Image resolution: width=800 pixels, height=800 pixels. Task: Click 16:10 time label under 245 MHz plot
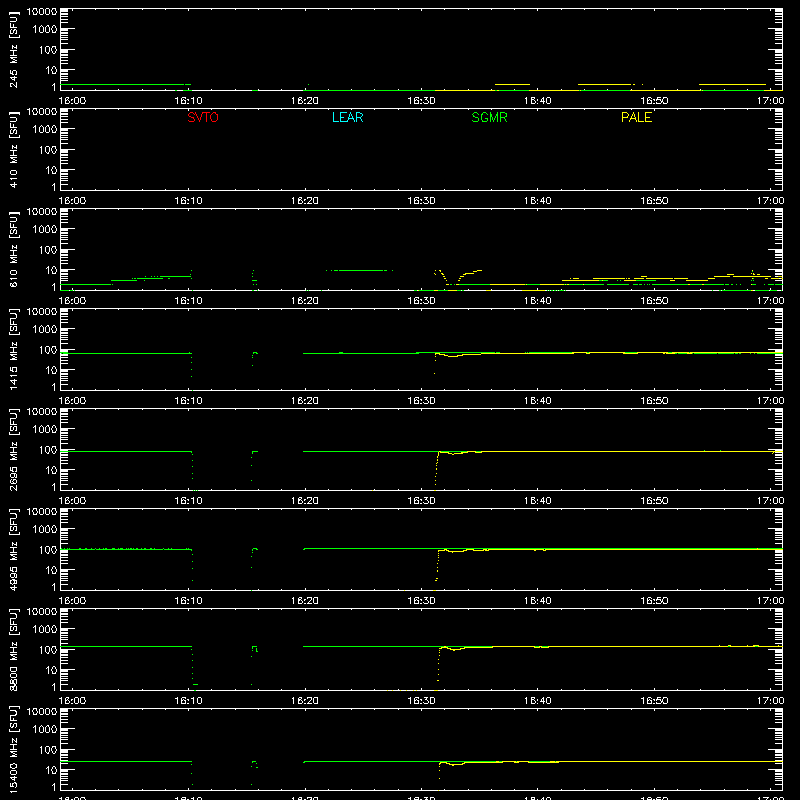coord(188,101)
